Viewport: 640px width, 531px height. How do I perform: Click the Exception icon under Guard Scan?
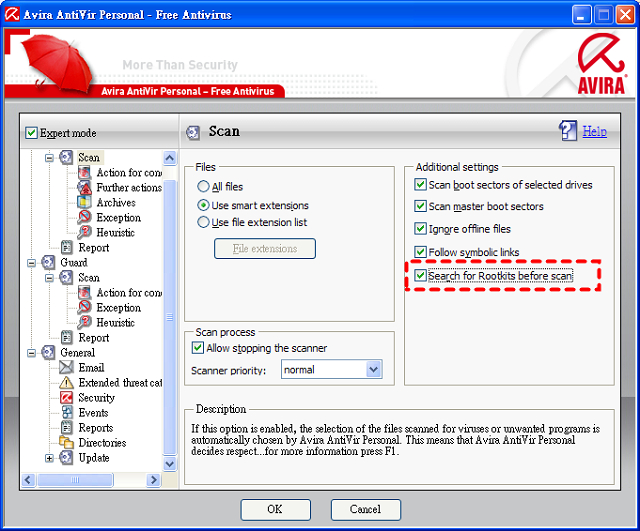(84, 307)
